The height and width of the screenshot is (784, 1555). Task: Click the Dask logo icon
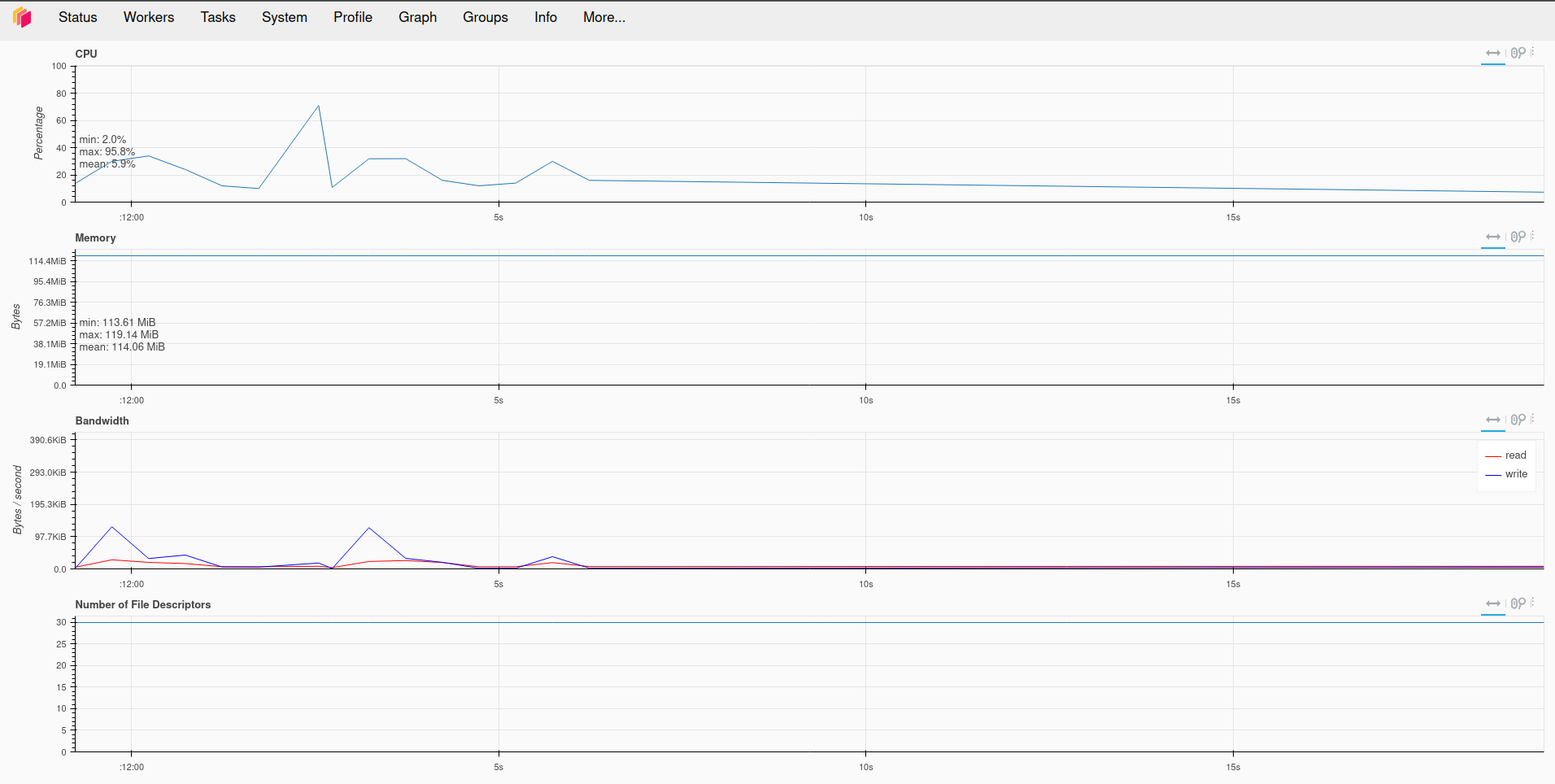(x=22, y=17)
